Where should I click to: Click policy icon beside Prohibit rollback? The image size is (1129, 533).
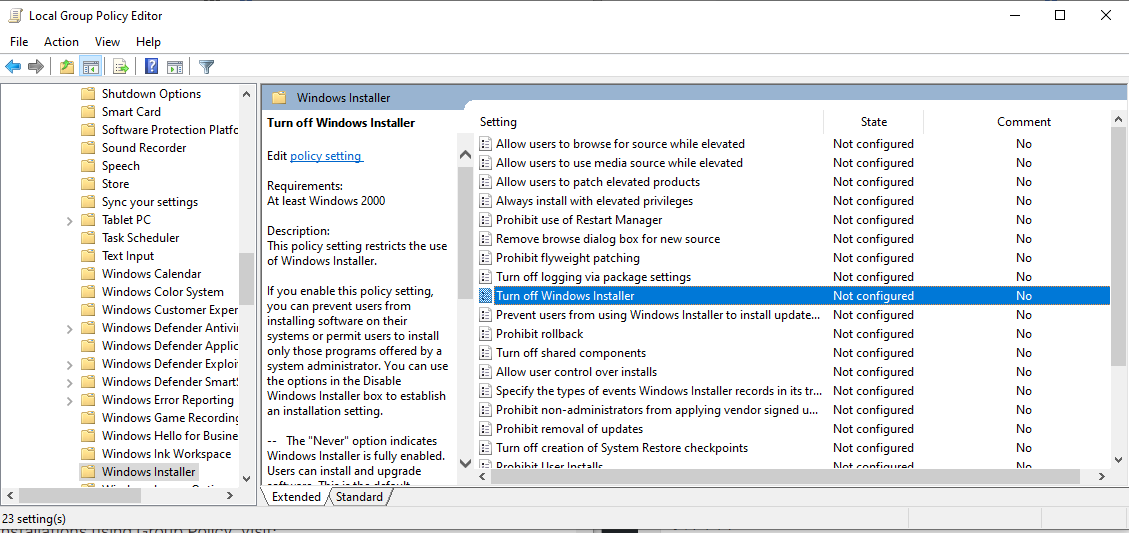pos(486,334)
